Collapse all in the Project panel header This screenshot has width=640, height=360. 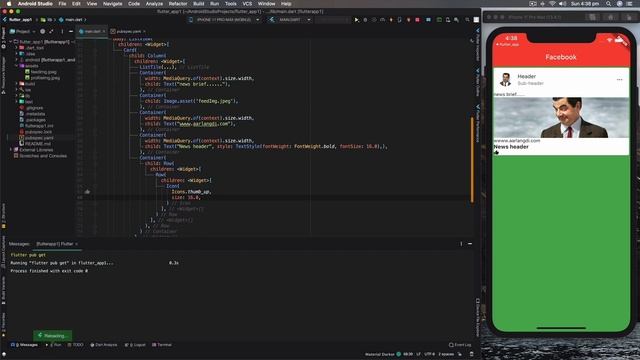(51, 31)
